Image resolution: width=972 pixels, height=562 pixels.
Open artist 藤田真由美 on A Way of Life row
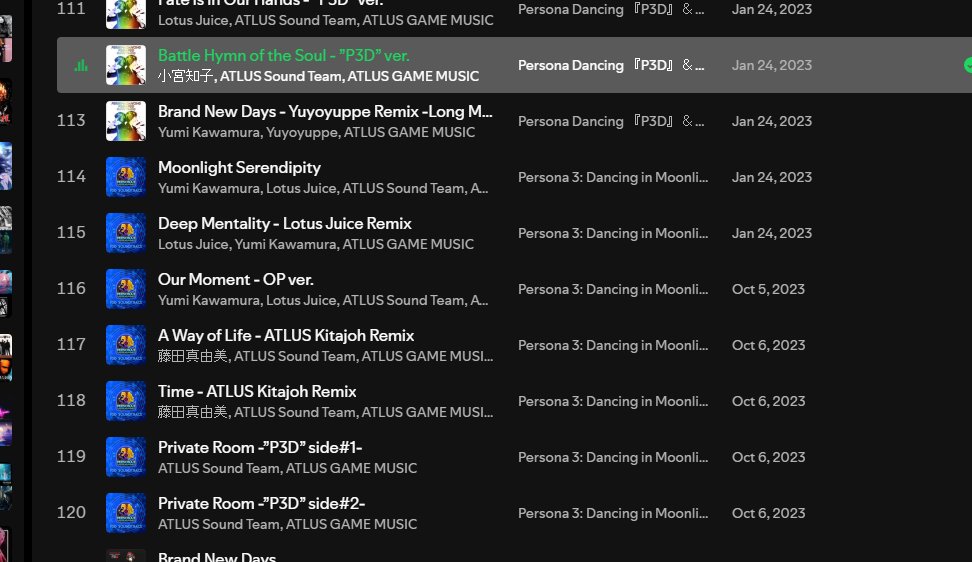coord(193,356)
